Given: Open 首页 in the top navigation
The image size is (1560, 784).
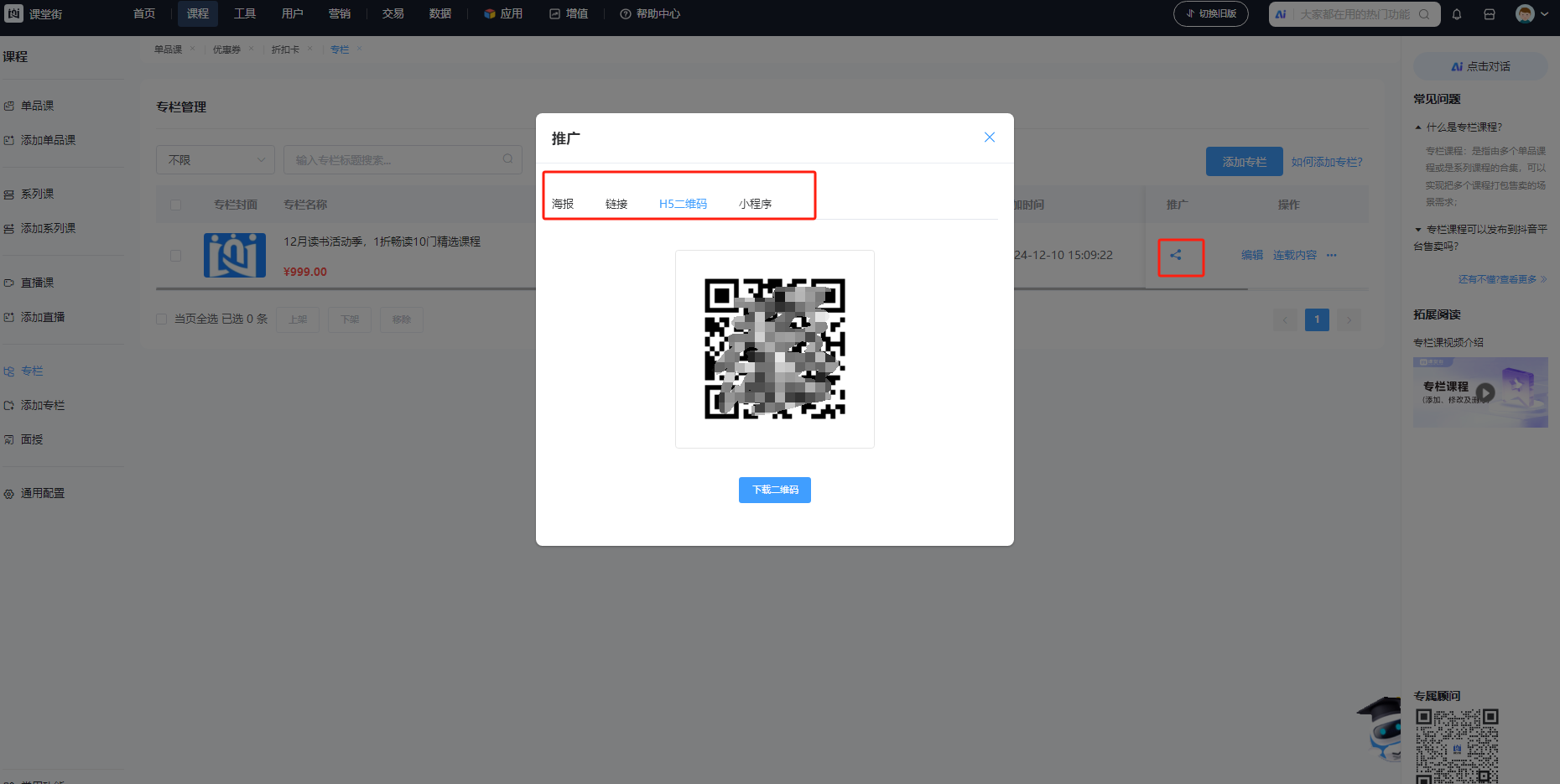Looking at the screenshot, I should 144,13.
